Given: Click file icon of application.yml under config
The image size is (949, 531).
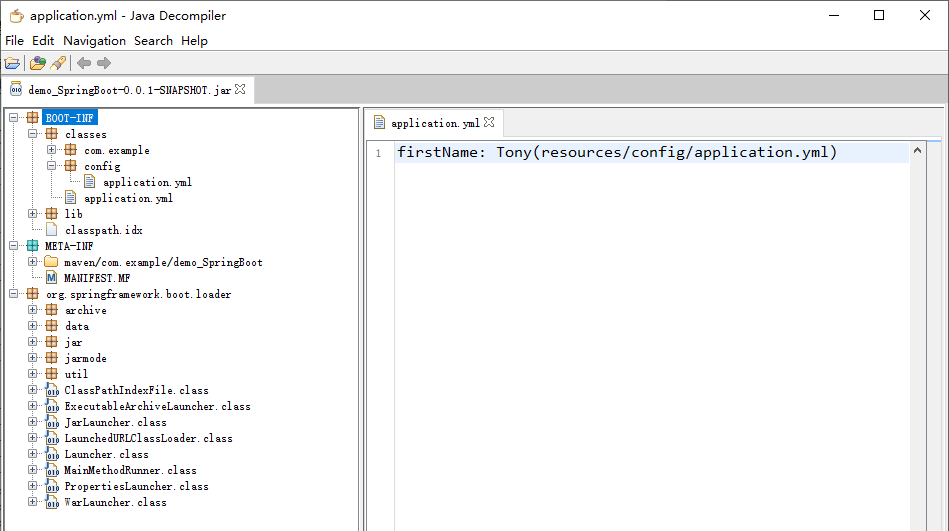Looking at the screenshot, I should (90, 182).
